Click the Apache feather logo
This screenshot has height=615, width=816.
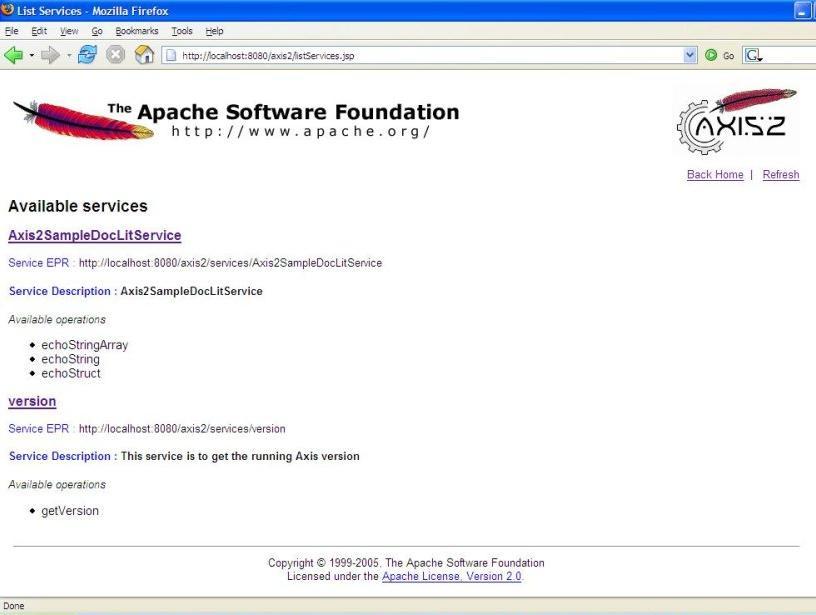click(83, 120)
